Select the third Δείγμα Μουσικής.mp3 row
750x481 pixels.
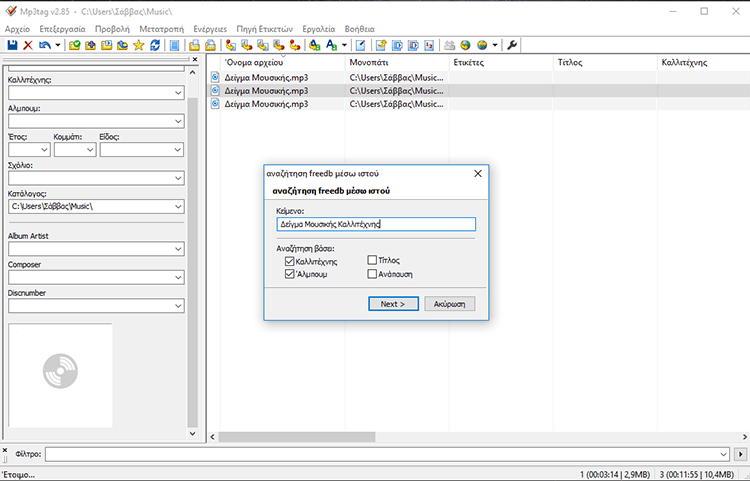[x=478, y=104]
